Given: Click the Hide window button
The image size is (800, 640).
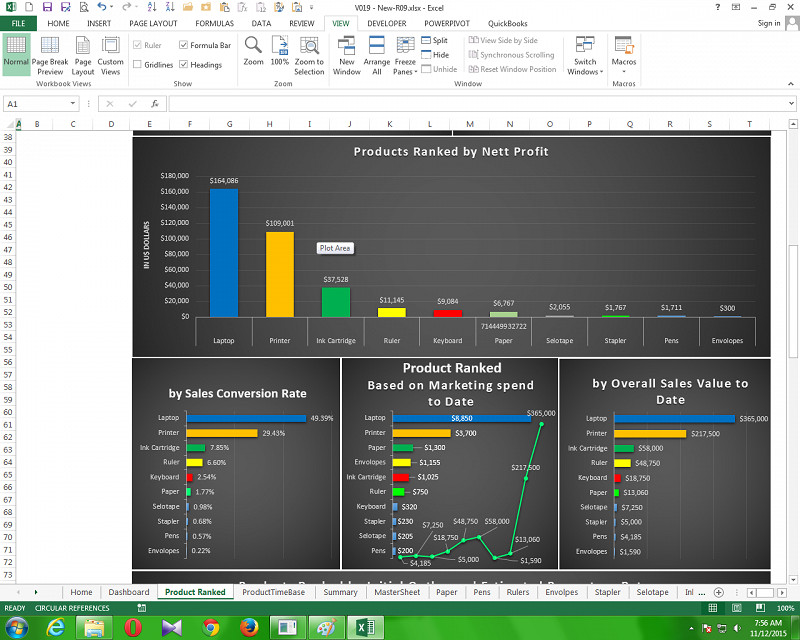Looking at the screenshot, I should click(x=435, y=55).
